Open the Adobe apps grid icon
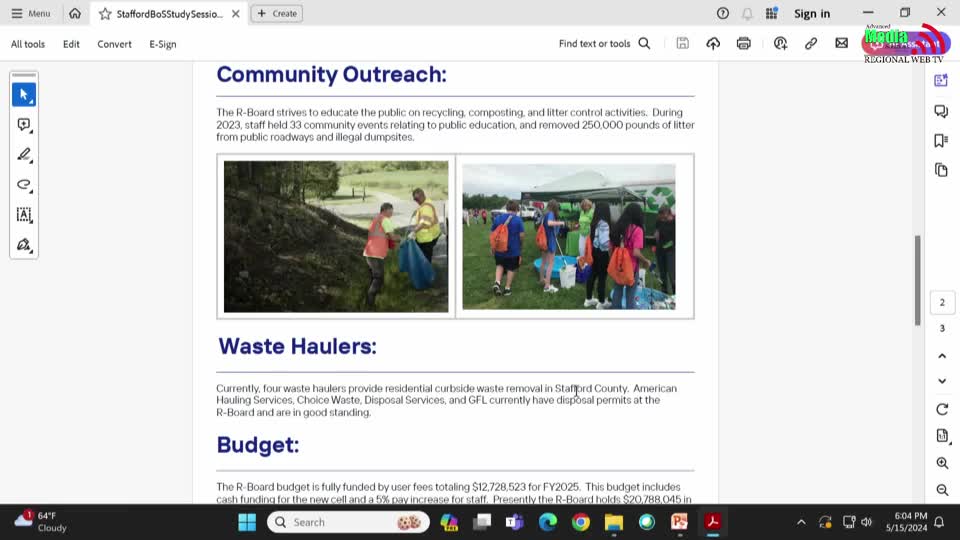960x540 pixels. [x=771, y=13]
